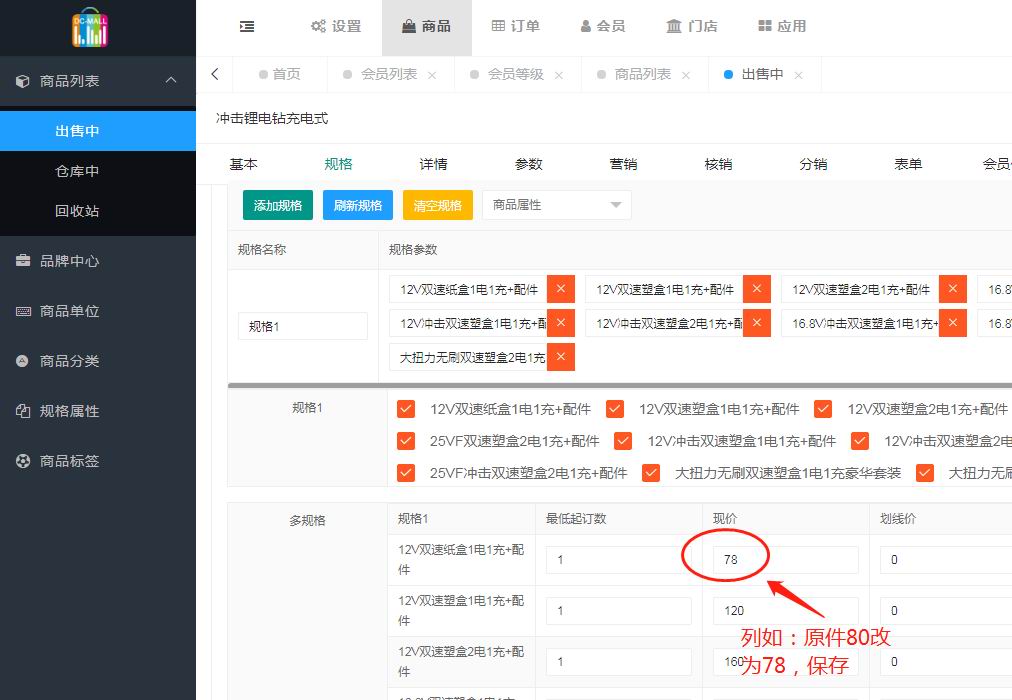The image size is (1012, 700).
Task: Switch to the 首页 tab
Action: click(279, 74)
